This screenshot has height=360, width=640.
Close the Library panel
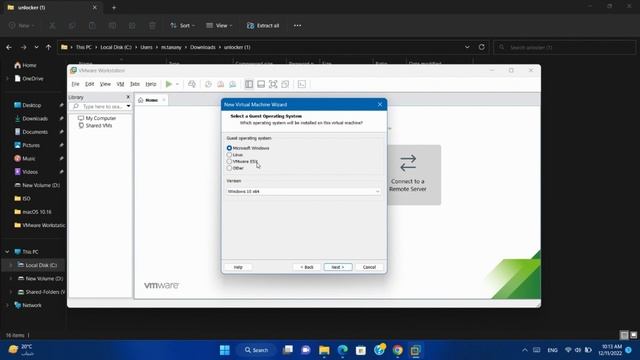coord(128,97)
